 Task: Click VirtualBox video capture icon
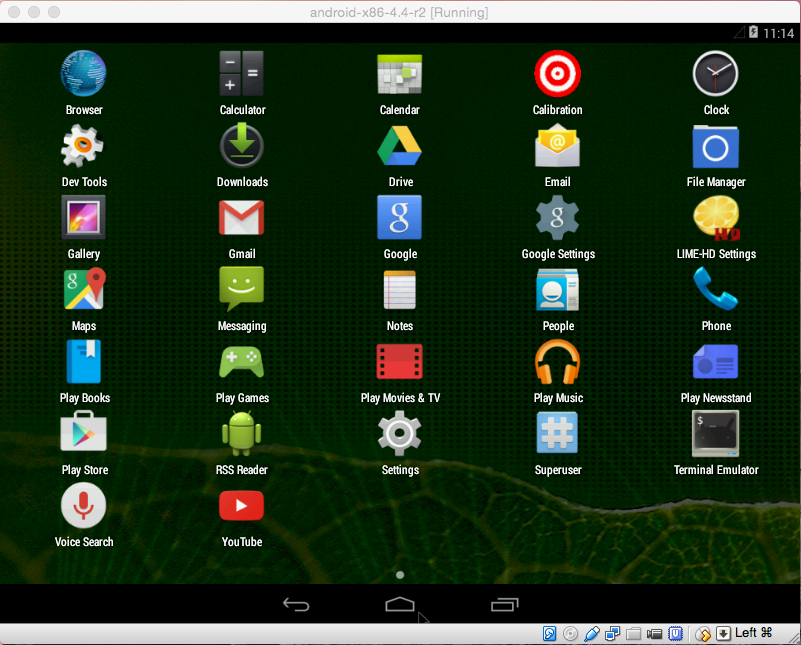click(654, 634)
